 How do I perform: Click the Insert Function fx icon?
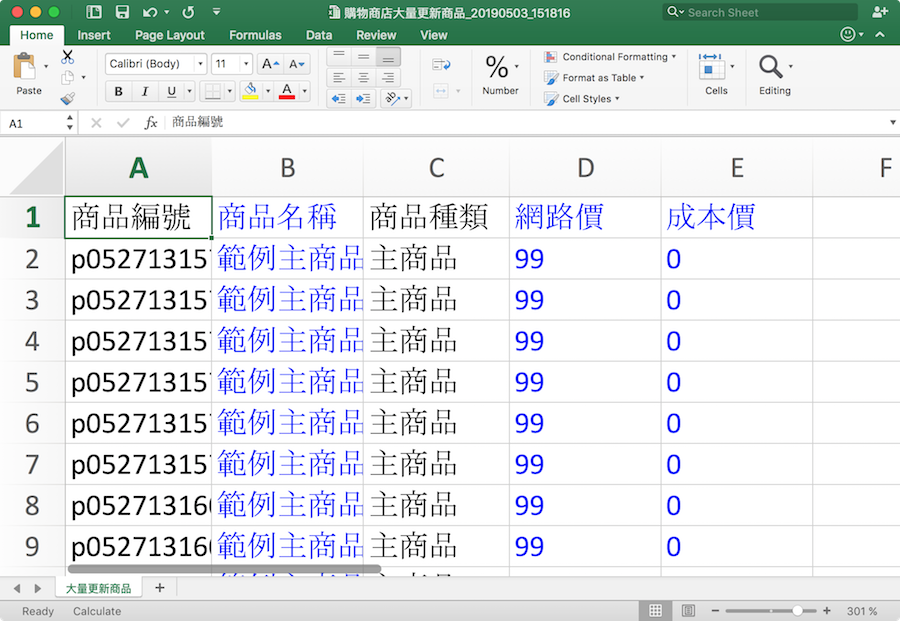150,123
